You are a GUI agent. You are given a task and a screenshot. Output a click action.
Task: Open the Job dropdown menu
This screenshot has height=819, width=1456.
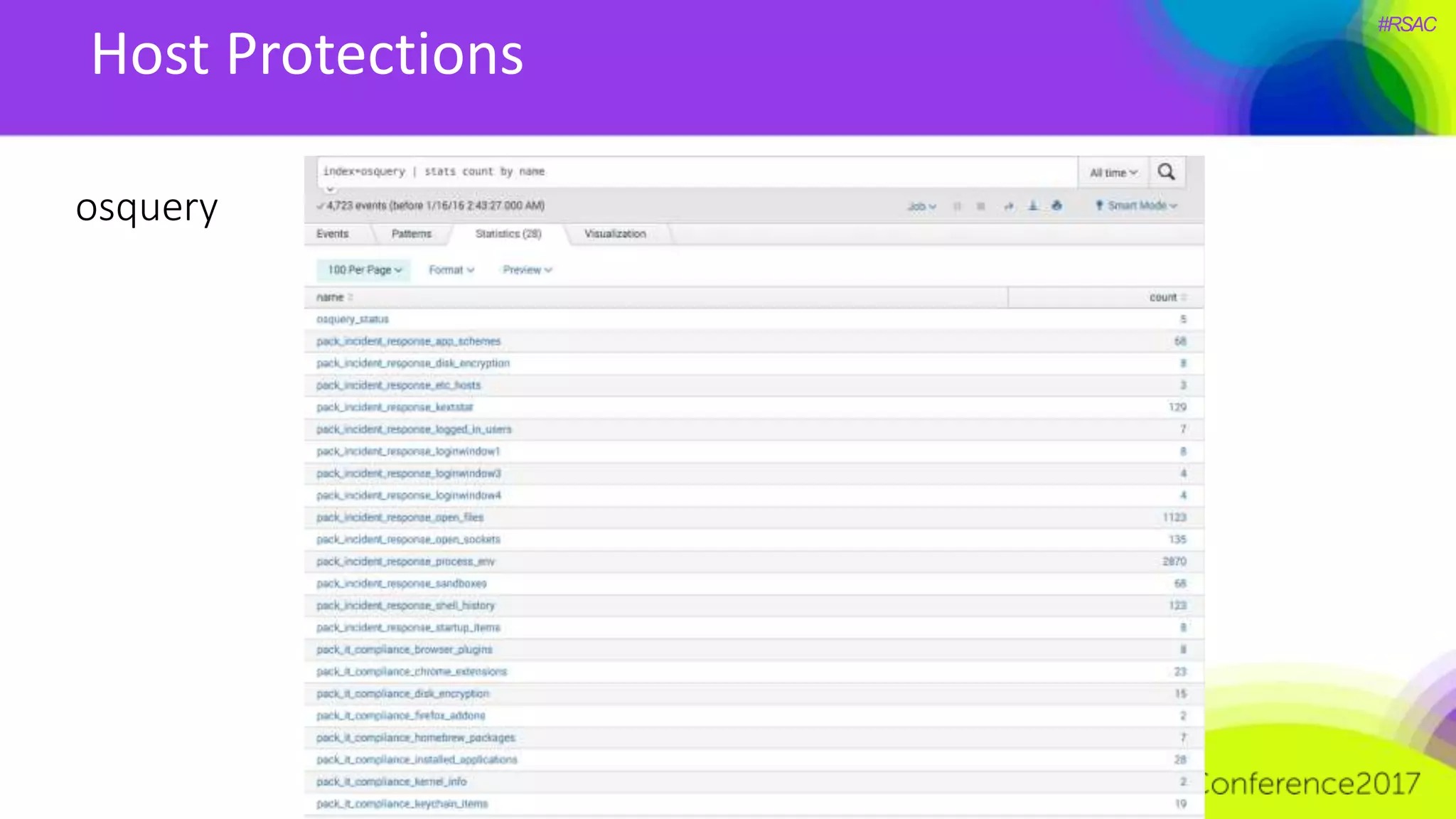pos(921,206)
